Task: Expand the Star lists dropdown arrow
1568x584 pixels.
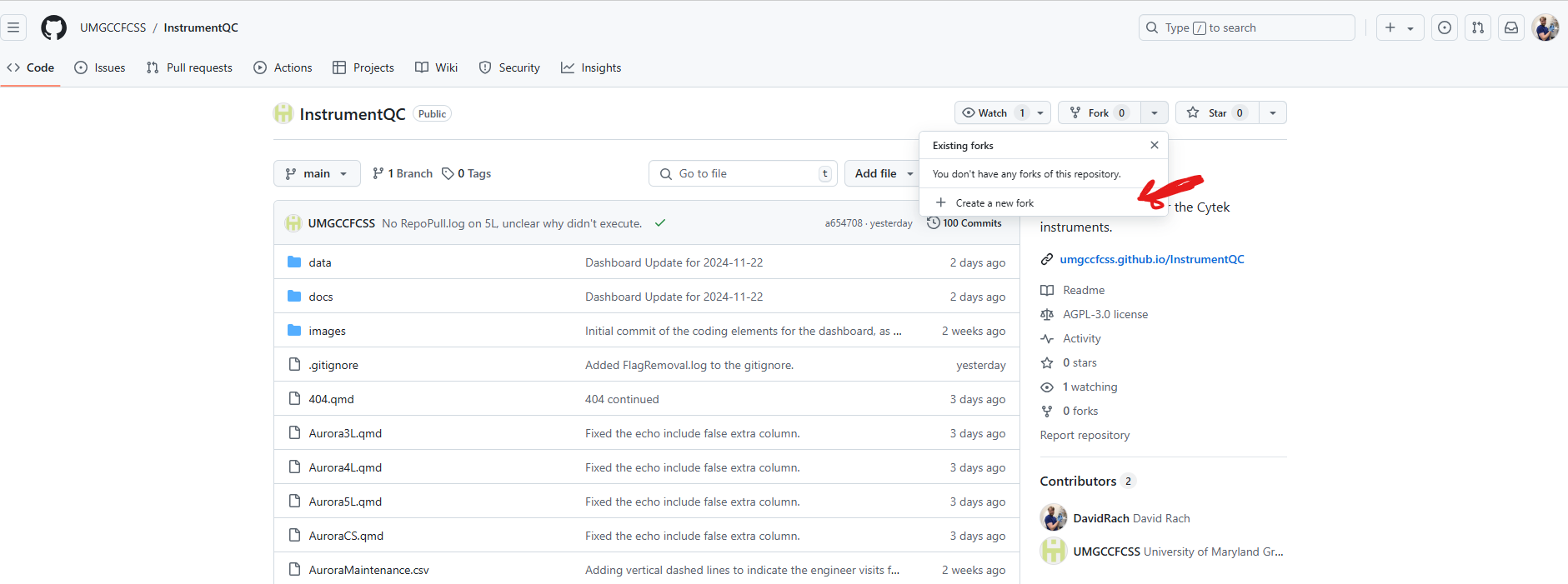Action: pos(1272,113)
